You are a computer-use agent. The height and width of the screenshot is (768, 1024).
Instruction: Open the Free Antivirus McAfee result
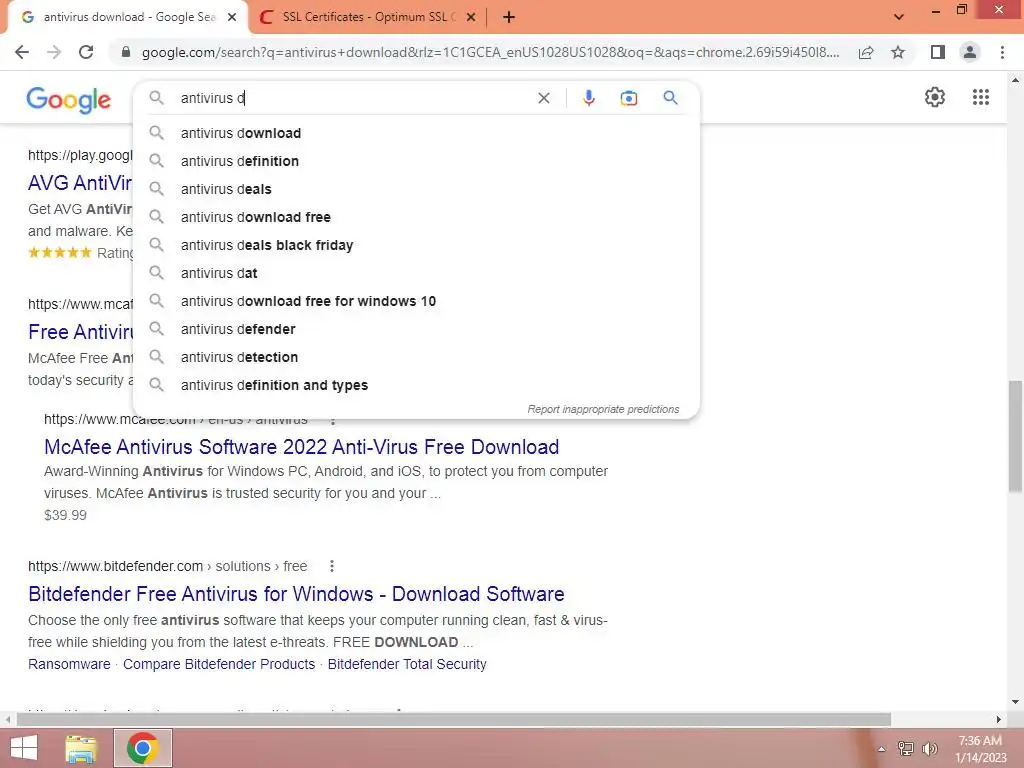[81, 332]
